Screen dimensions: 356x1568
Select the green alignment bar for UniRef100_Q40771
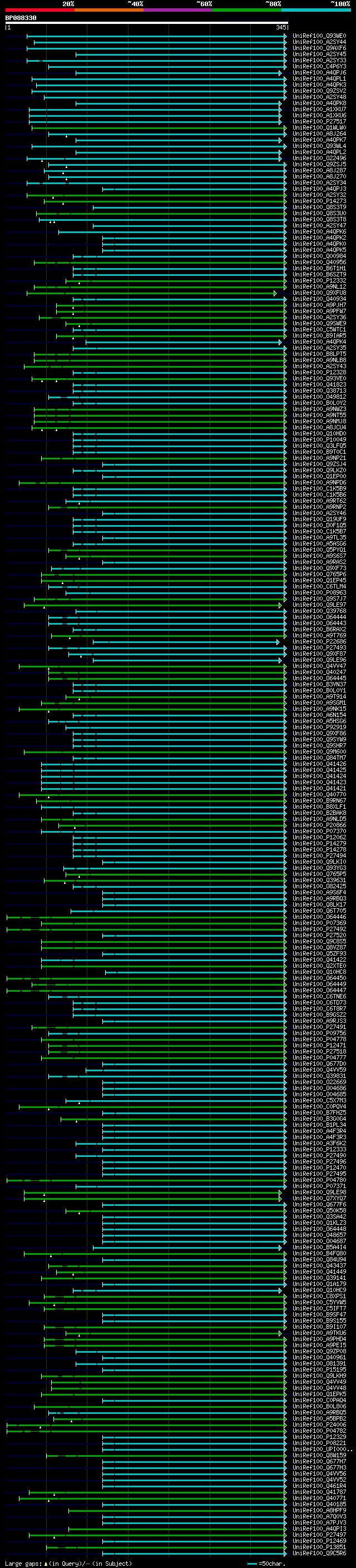tap(152, 1498)
